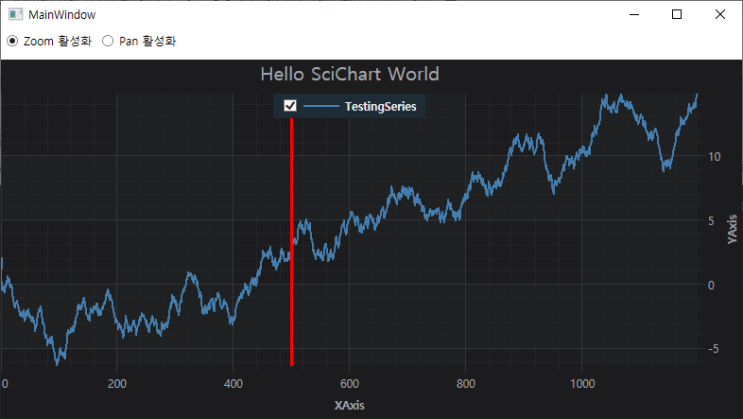Viewport: 743px width, 419px height.
Task: Click the Y-axis label 5
Action: [711, 220]
